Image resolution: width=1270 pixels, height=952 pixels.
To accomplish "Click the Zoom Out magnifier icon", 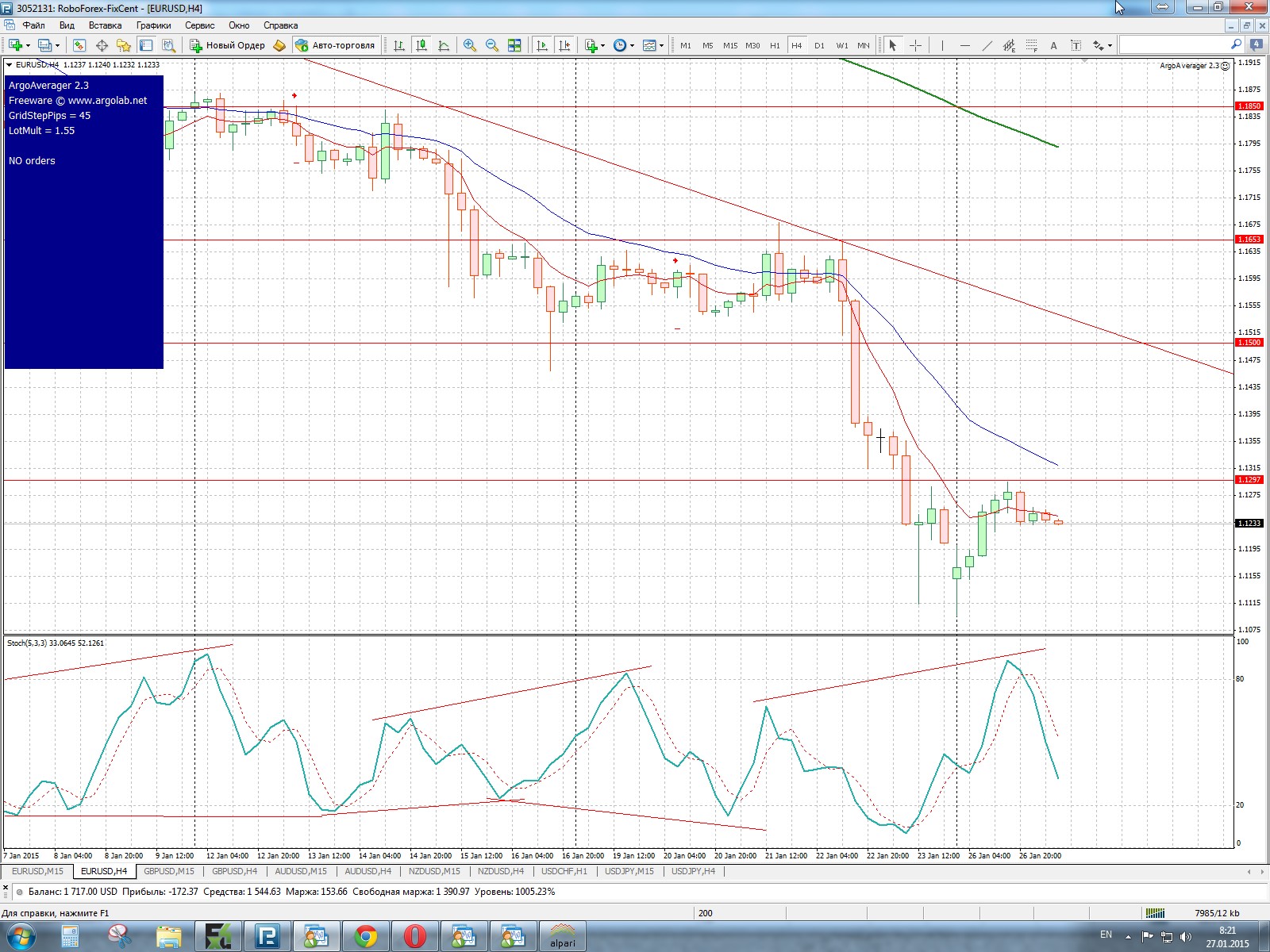I will point(492,45).
